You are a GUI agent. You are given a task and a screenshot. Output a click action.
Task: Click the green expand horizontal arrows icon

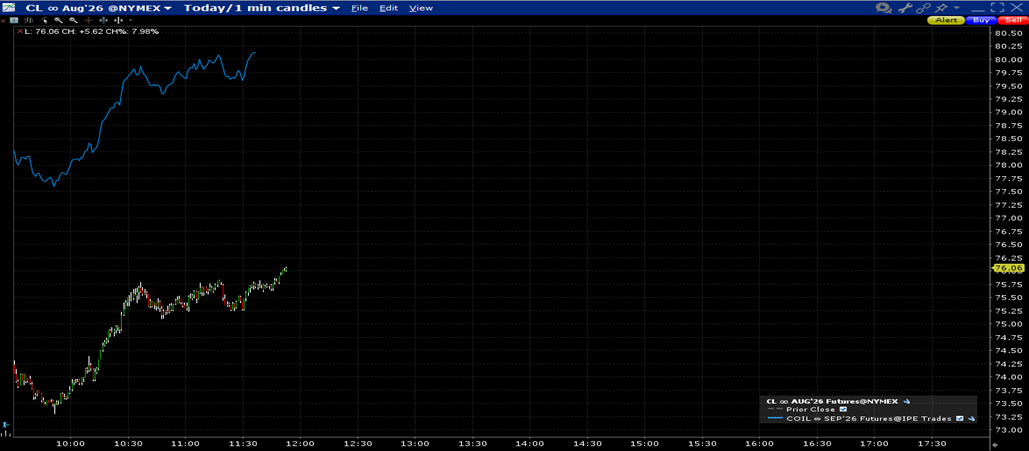point(104,20)
